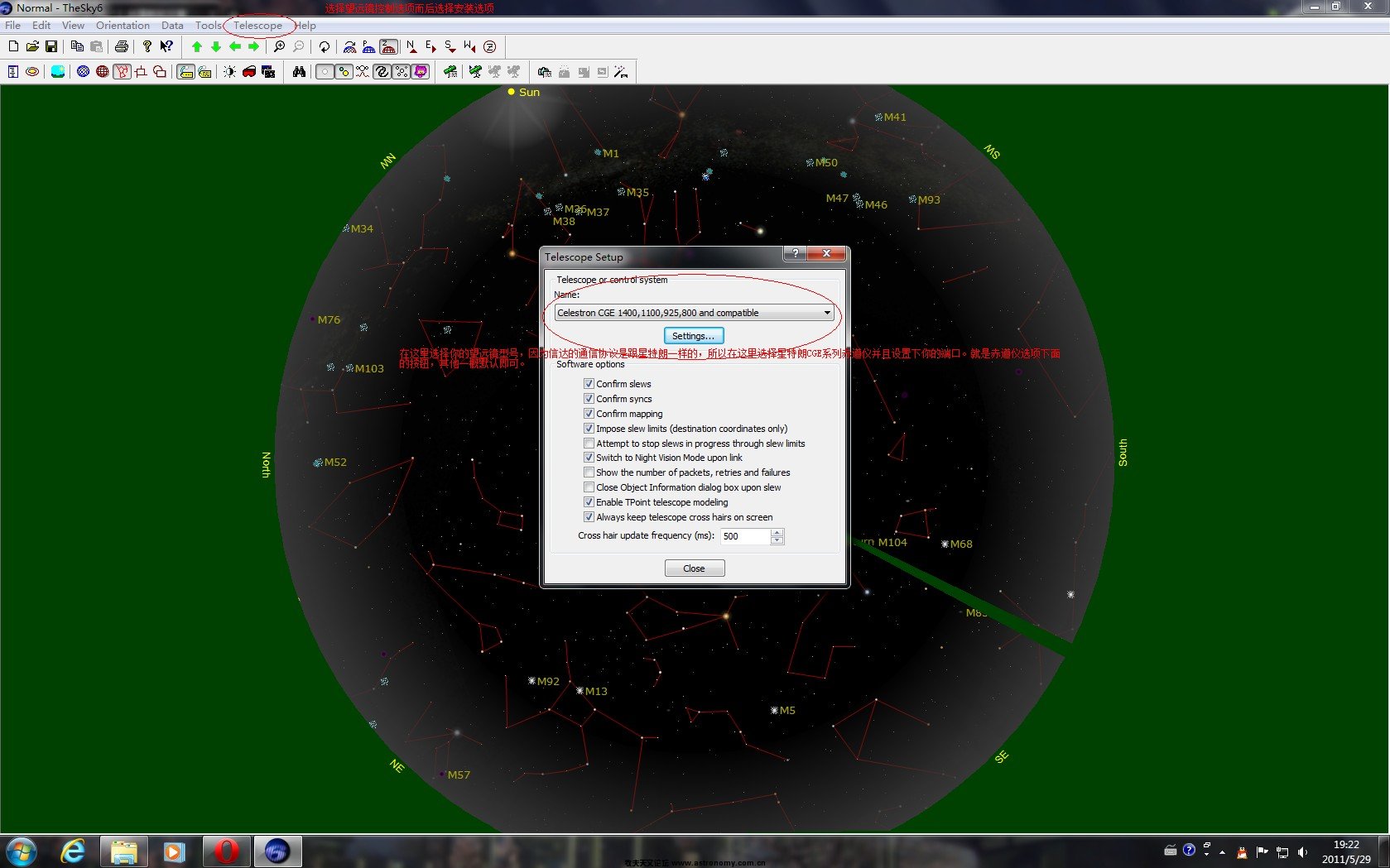Establish telescope link with tripod telescope icon
1390x868 pixels.
(475, 71)
